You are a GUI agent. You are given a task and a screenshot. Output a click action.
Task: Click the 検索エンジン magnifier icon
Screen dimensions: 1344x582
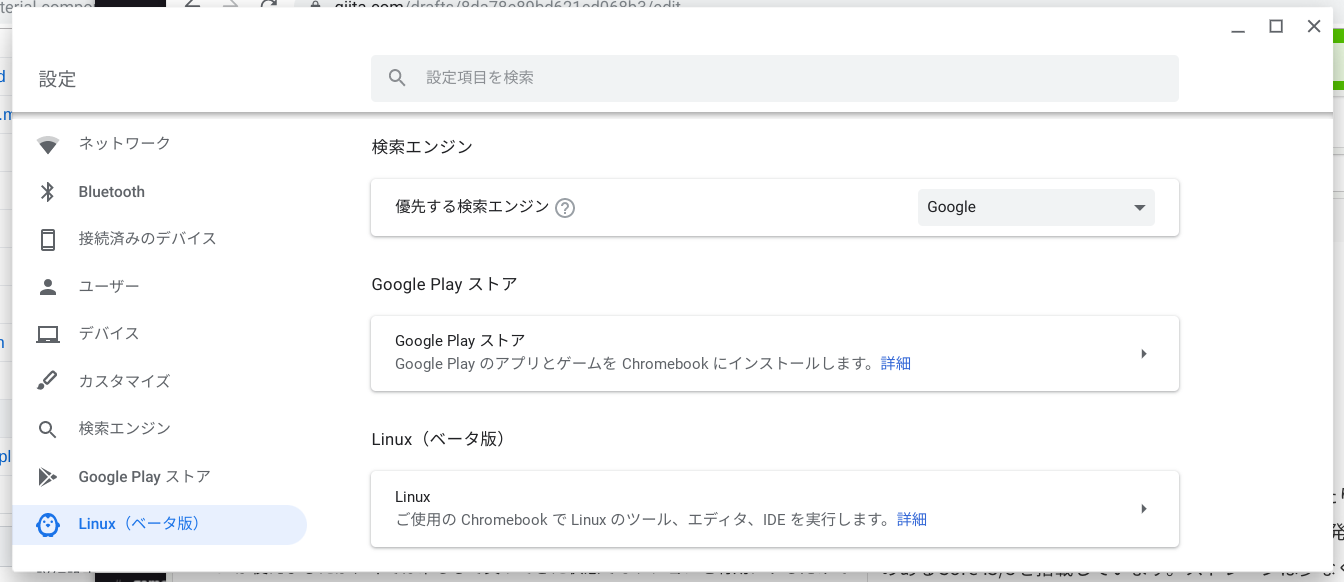pyautogui.click(x=48, y=428)
